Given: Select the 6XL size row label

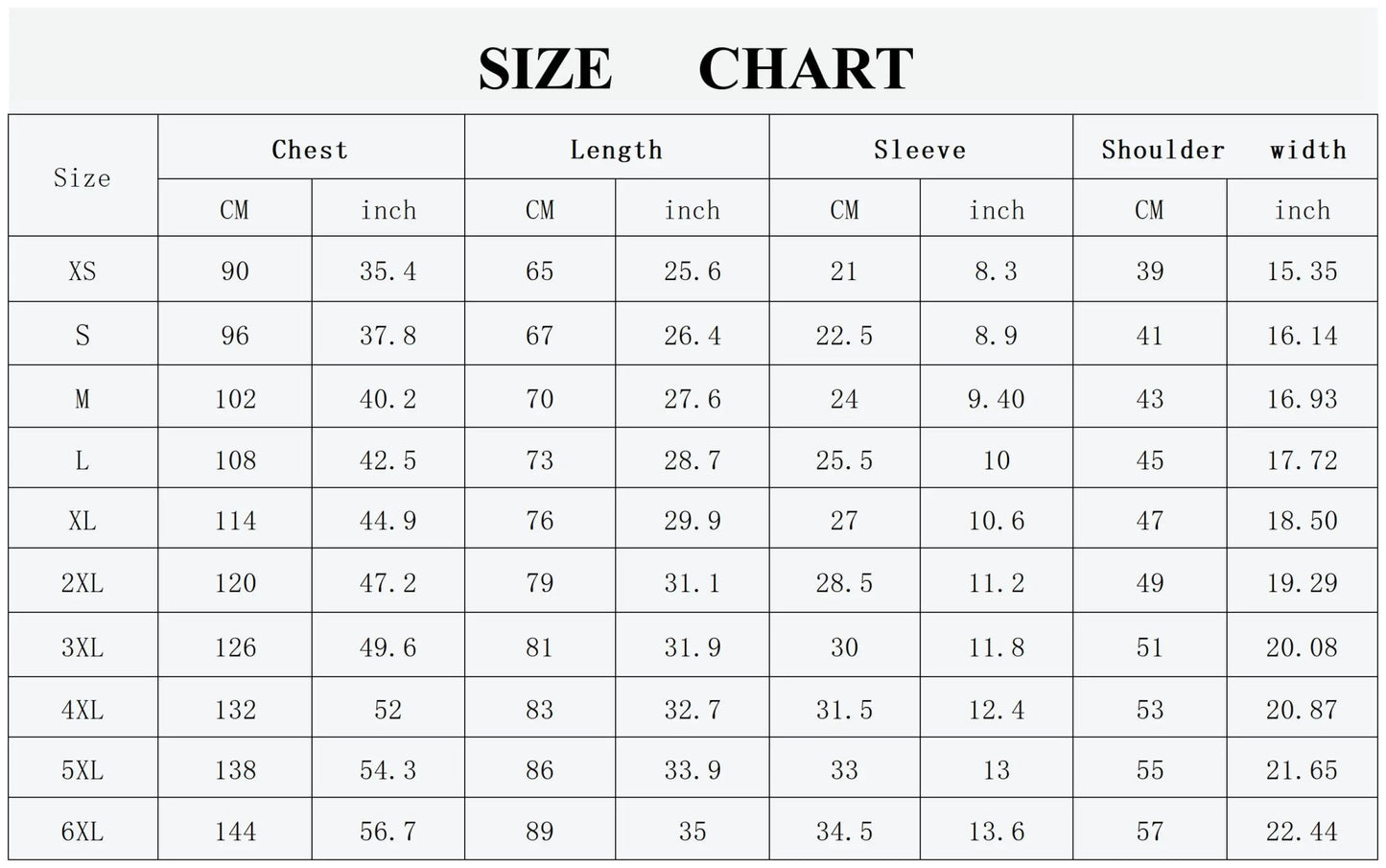Looking at the screenshot, I should click(82, 832).
